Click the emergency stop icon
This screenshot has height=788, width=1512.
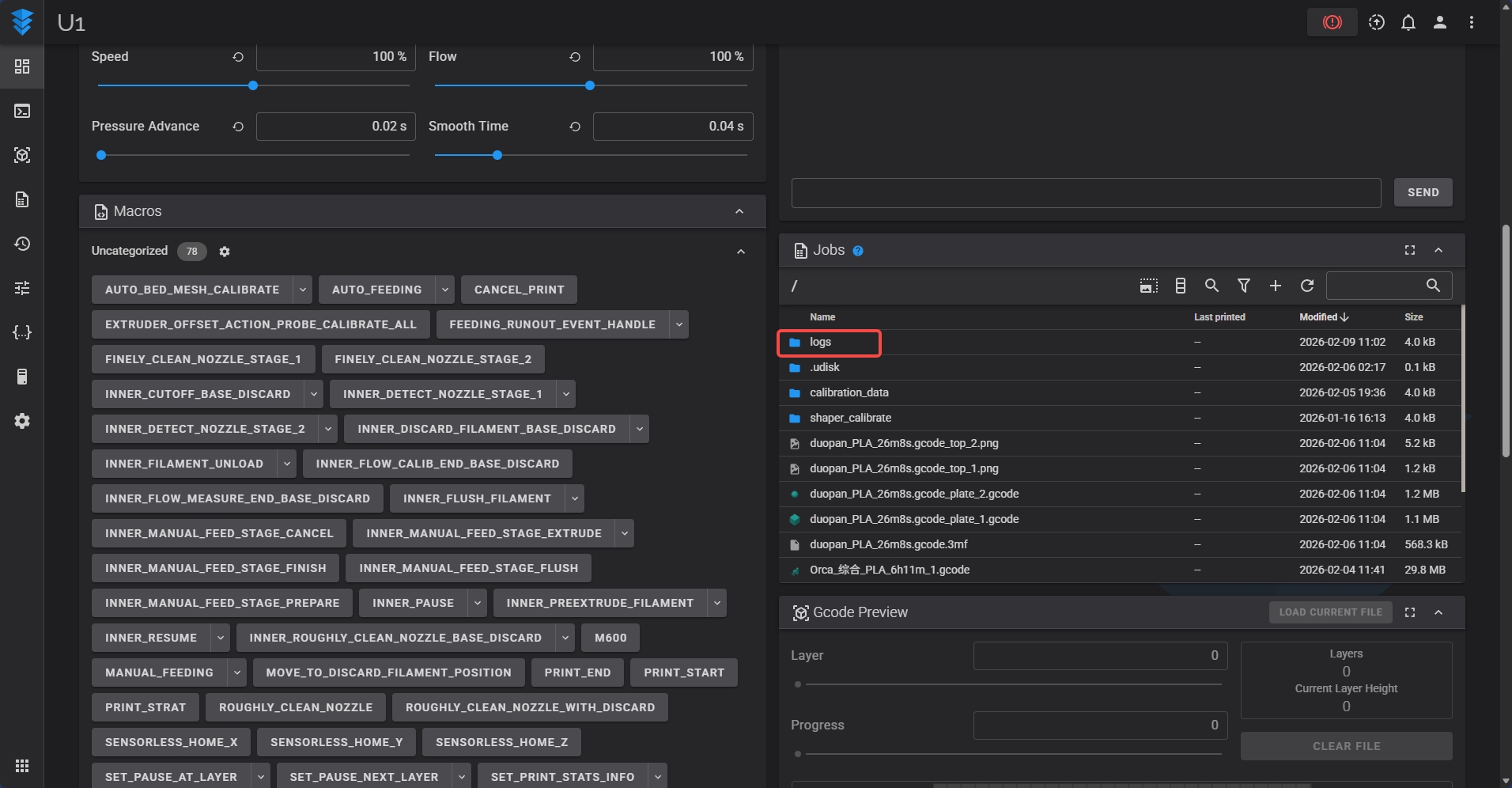pos(1332,22)
